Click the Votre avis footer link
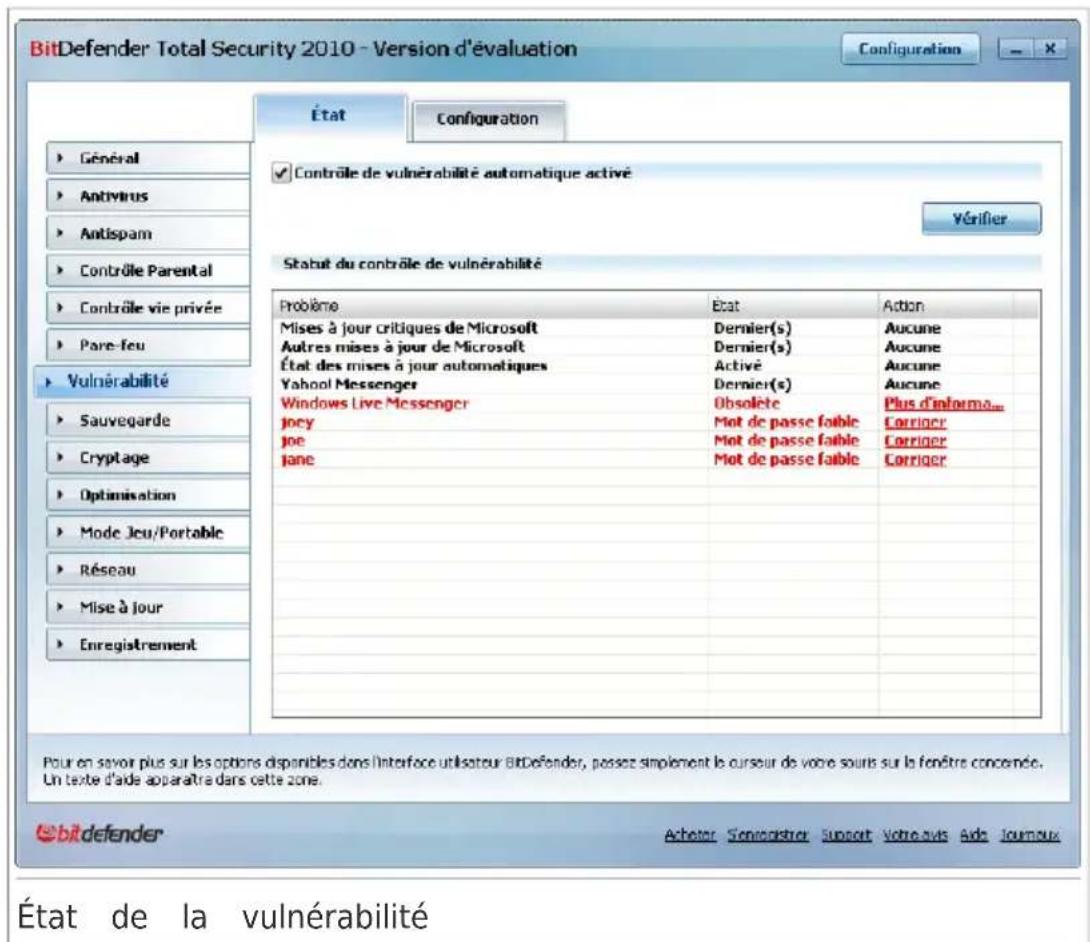Viewport: 1090px width, 942px height. tap(915, 835)
